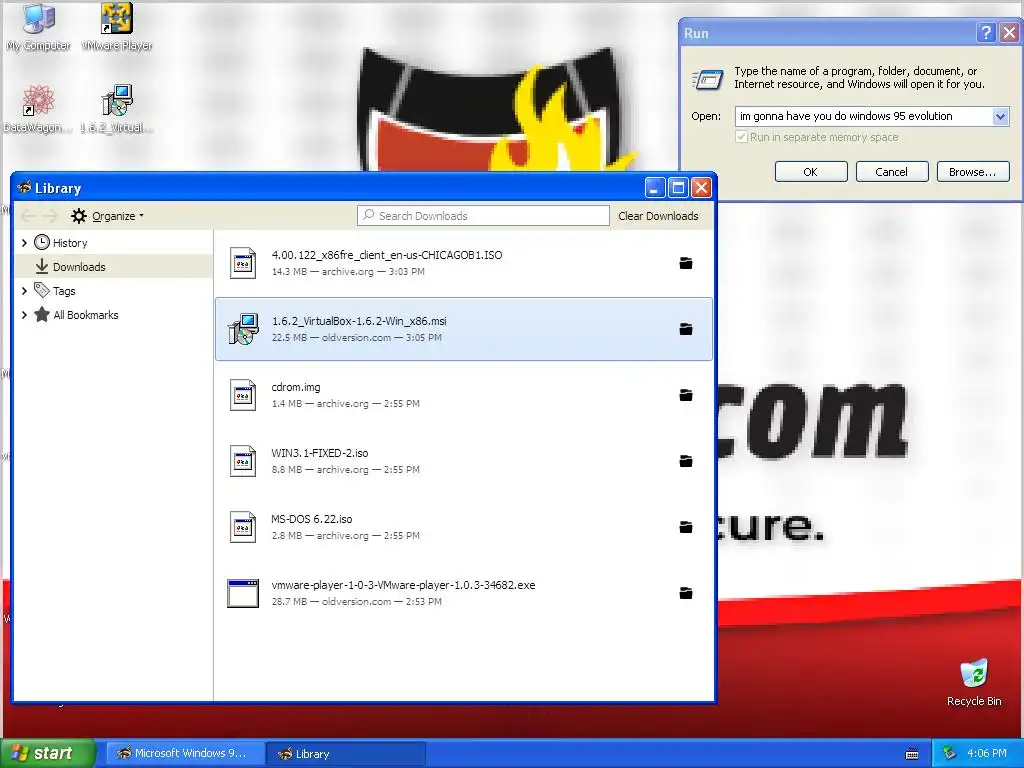Click the cdrom.img file icon

click(243, 395)
